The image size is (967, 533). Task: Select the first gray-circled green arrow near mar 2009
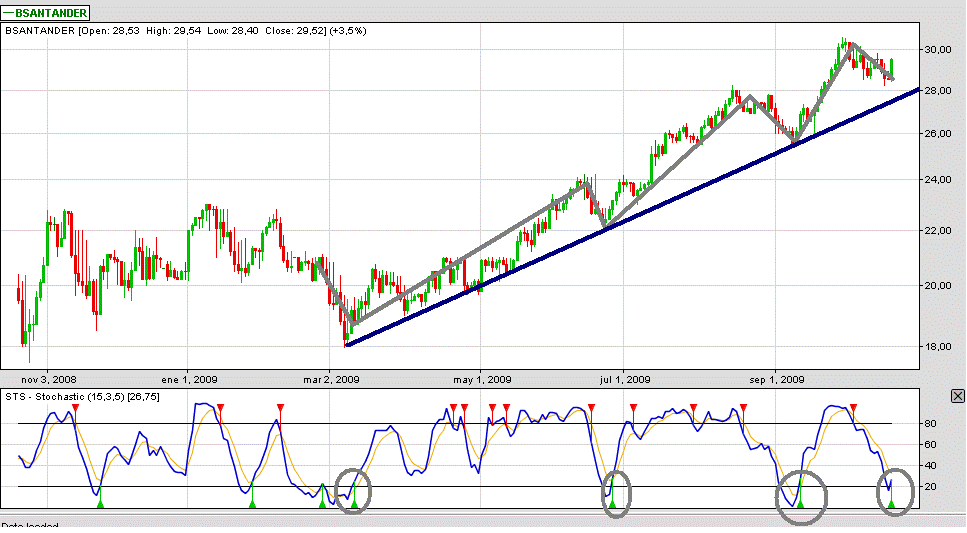[353, 503]
